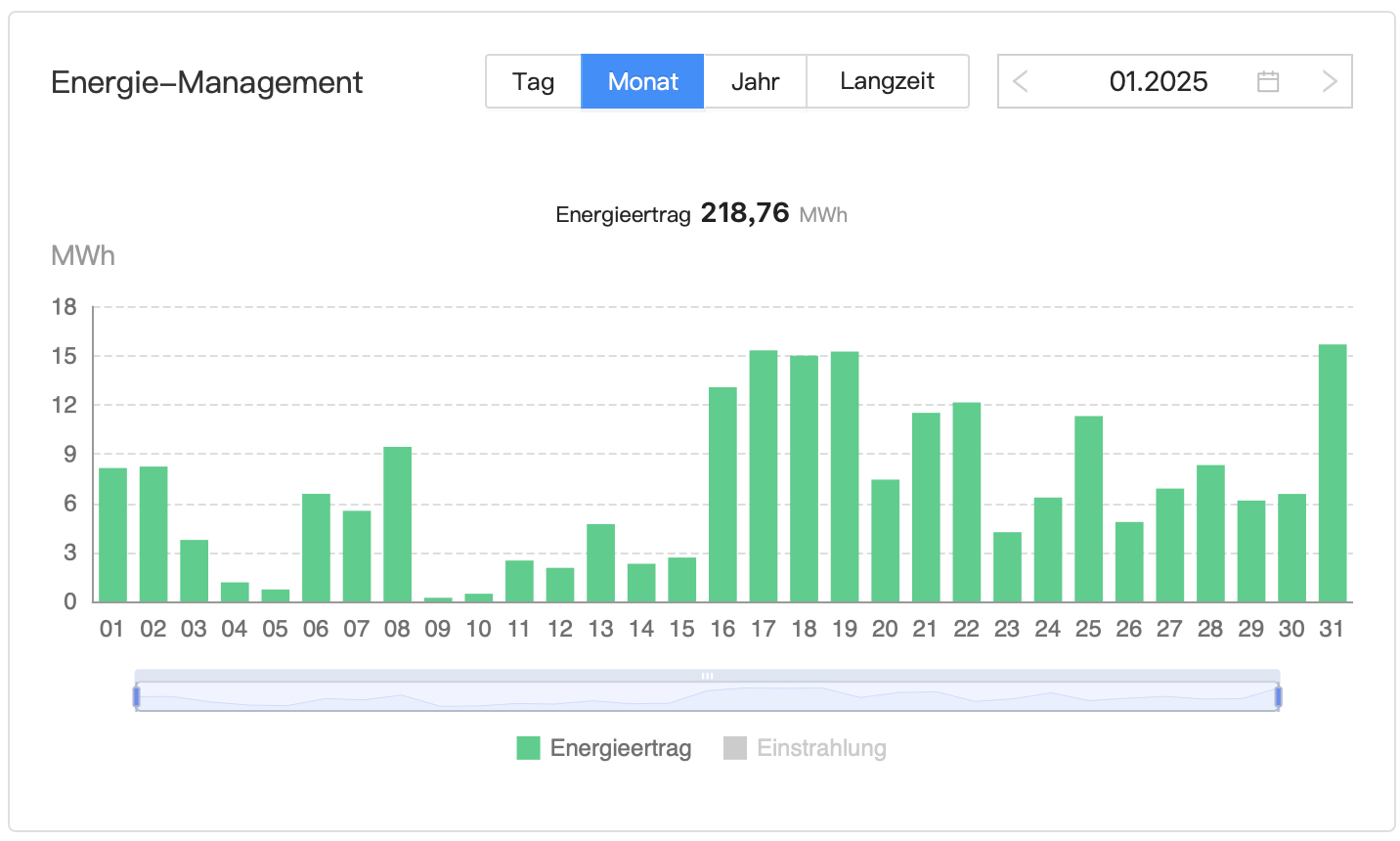Select the bar for day 31
The image size is (1400, 841).
[1332, 473]
